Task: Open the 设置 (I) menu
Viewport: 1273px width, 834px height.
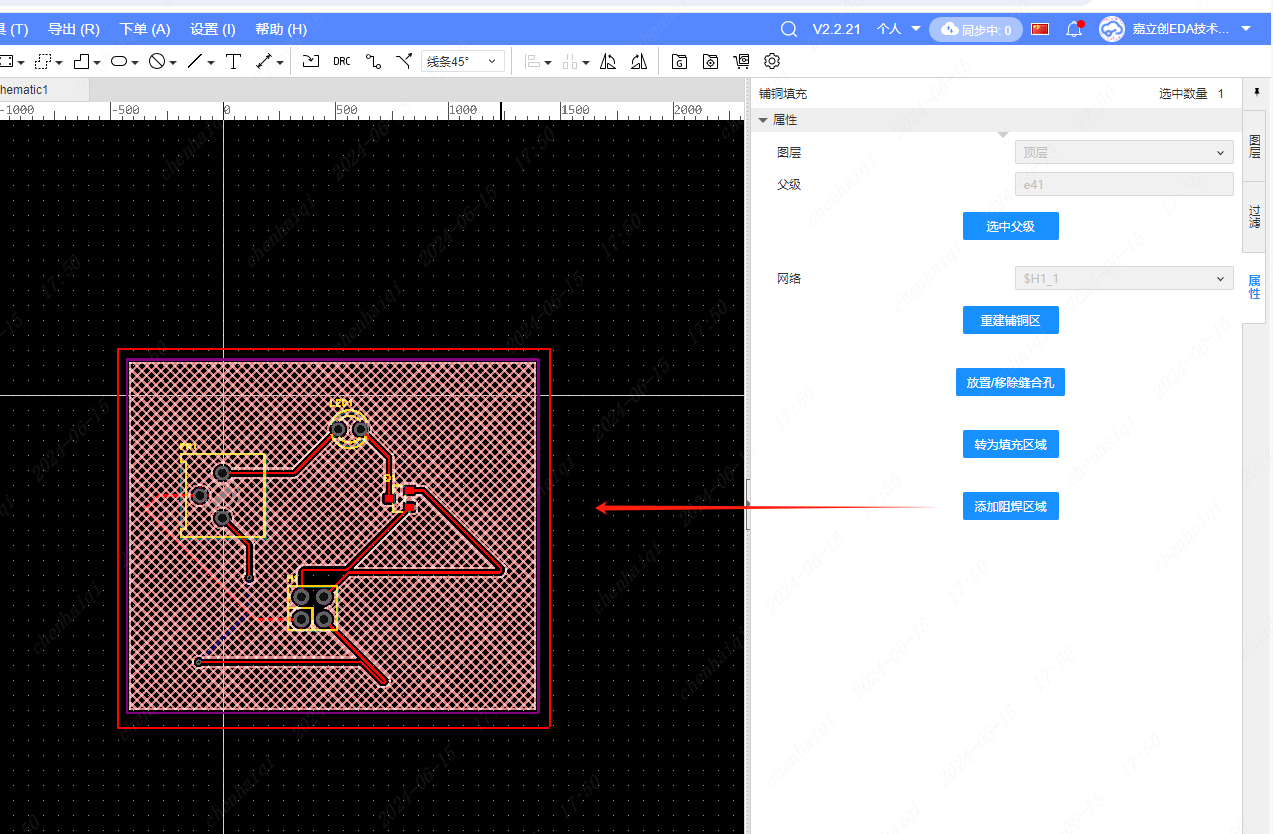Action: (x=212, y=29)
